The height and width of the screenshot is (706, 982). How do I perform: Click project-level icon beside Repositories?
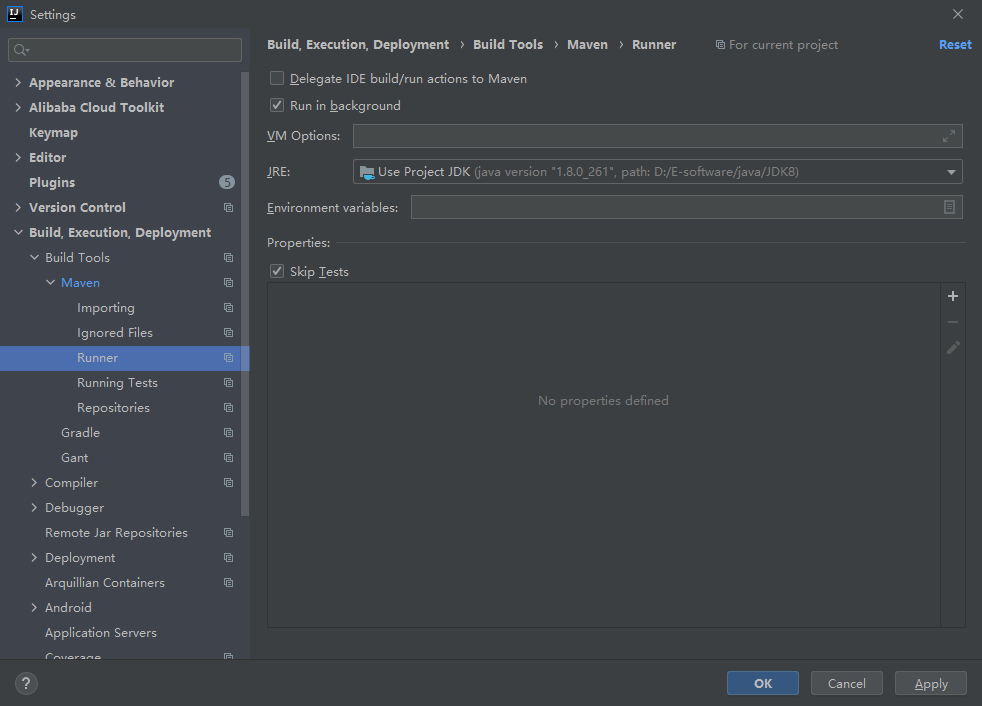(x=229, y=408)
